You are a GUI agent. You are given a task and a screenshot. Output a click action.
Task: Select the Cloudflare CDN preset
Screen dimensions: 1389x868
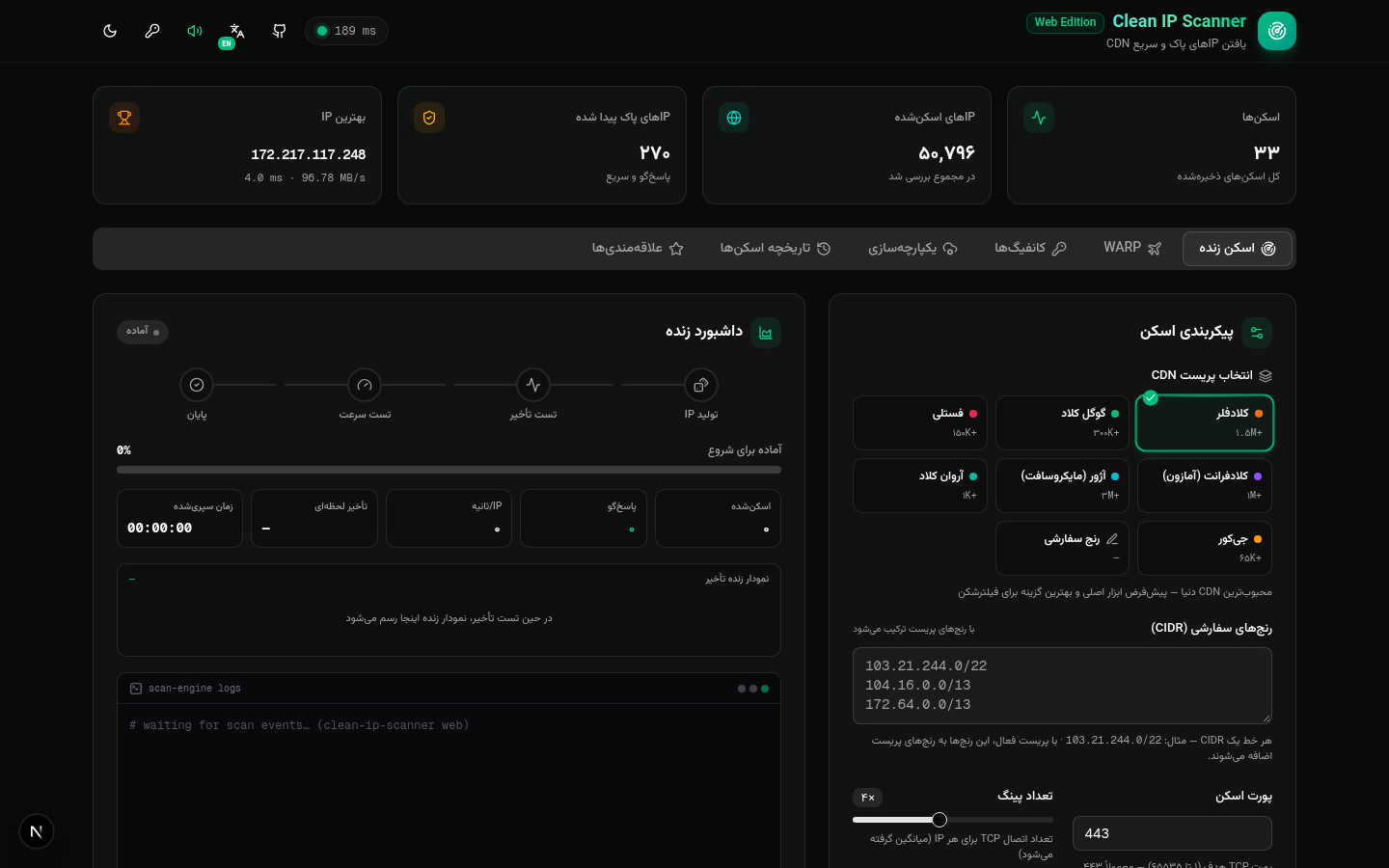pos(1205,422)
